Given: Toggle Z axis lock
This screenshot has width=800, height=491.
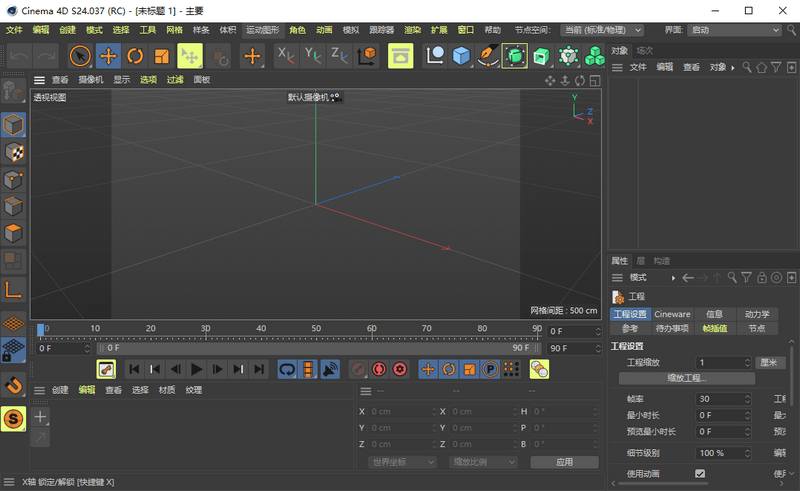Looking at the screenshot, I should click(339, 55).
